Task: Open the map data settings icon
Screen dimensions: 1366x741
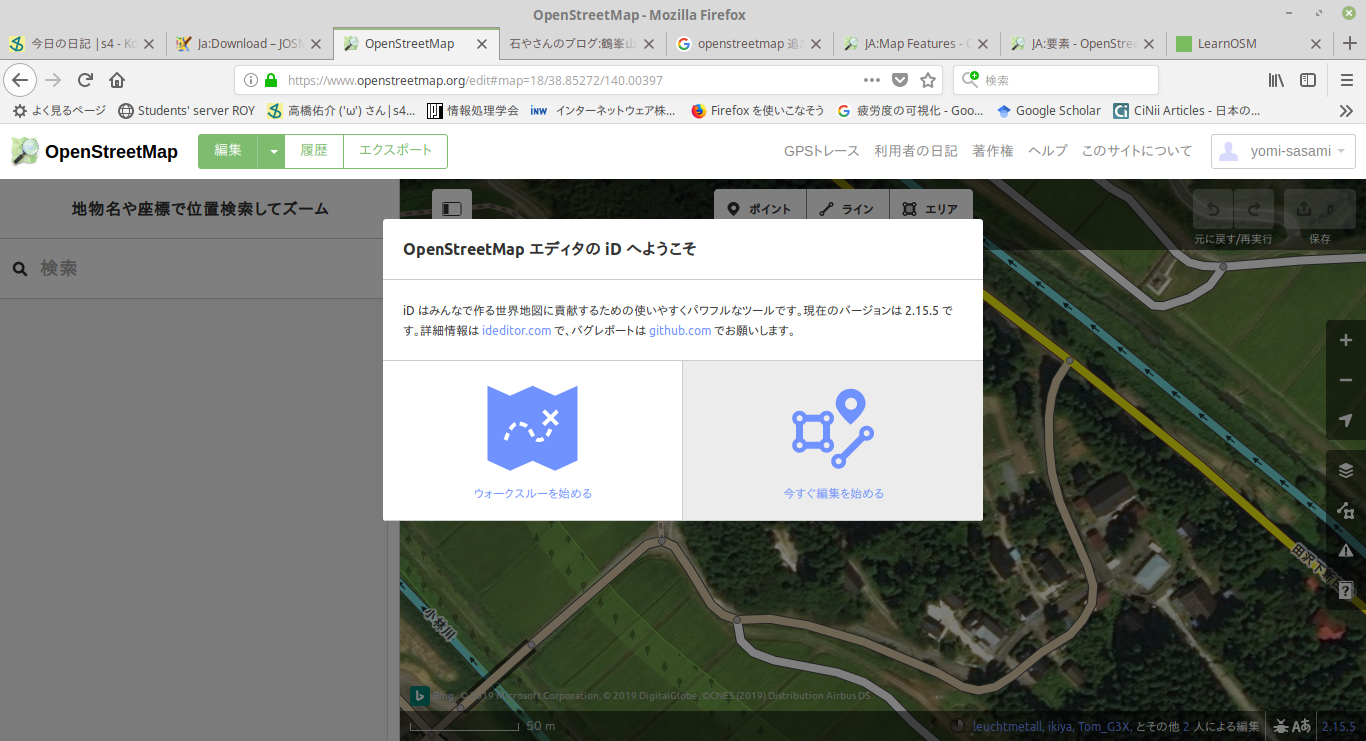Action: click(1345, 510)
